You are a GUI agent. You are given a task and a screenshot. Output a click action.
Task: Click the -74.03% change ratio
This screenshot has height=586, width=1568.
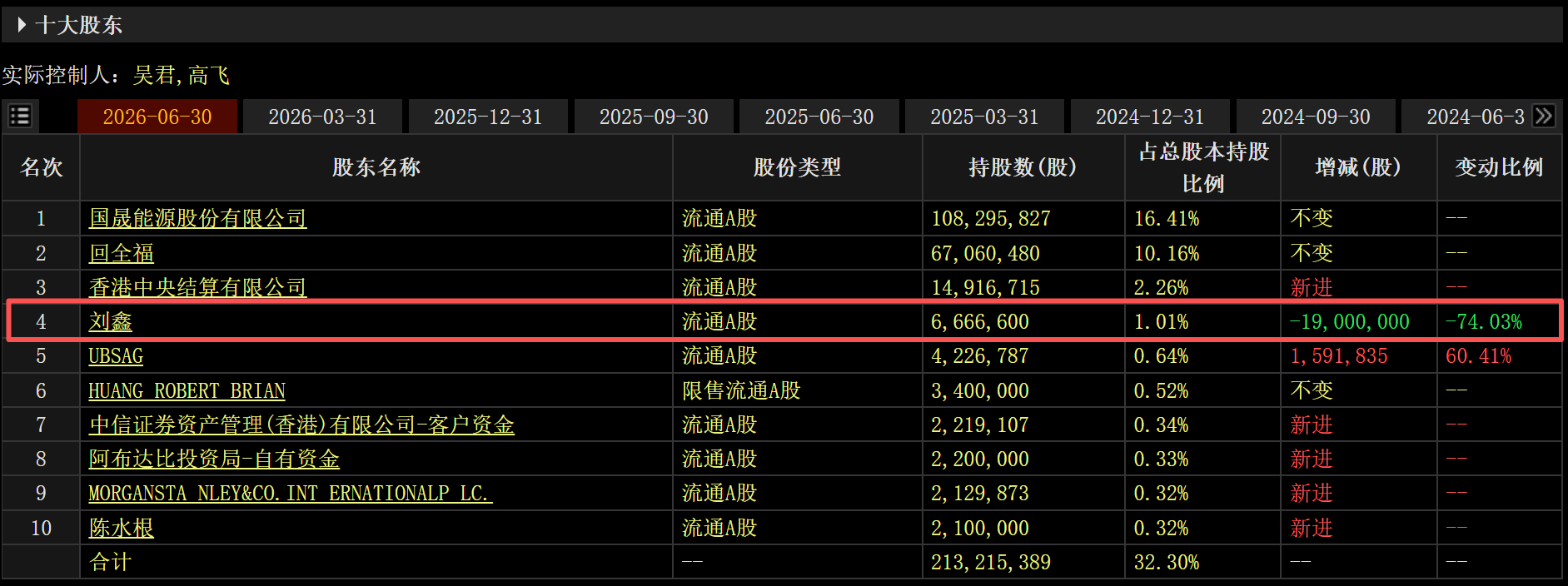[1484, 321]
